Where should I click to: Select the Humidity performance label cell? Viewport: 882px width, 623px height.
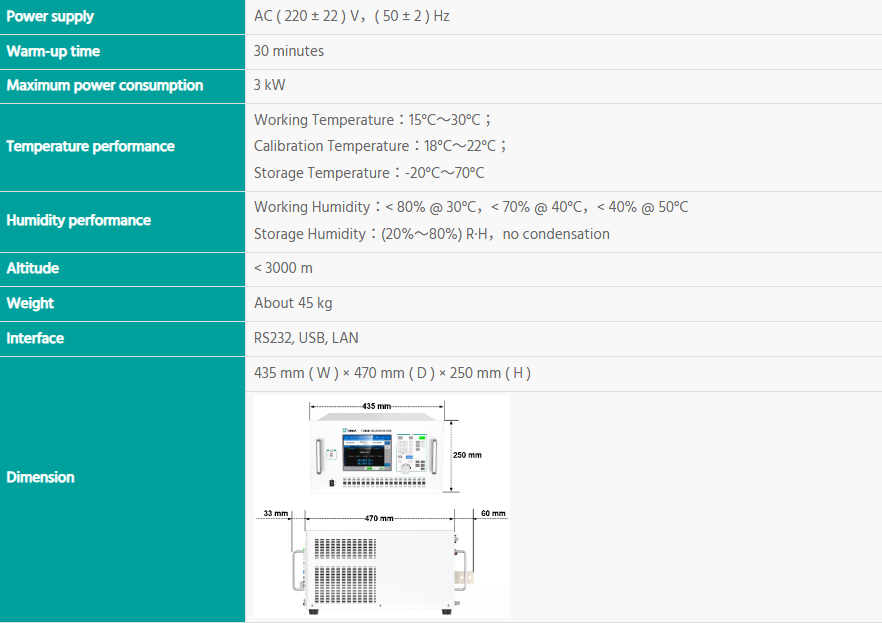click(78, 220)
